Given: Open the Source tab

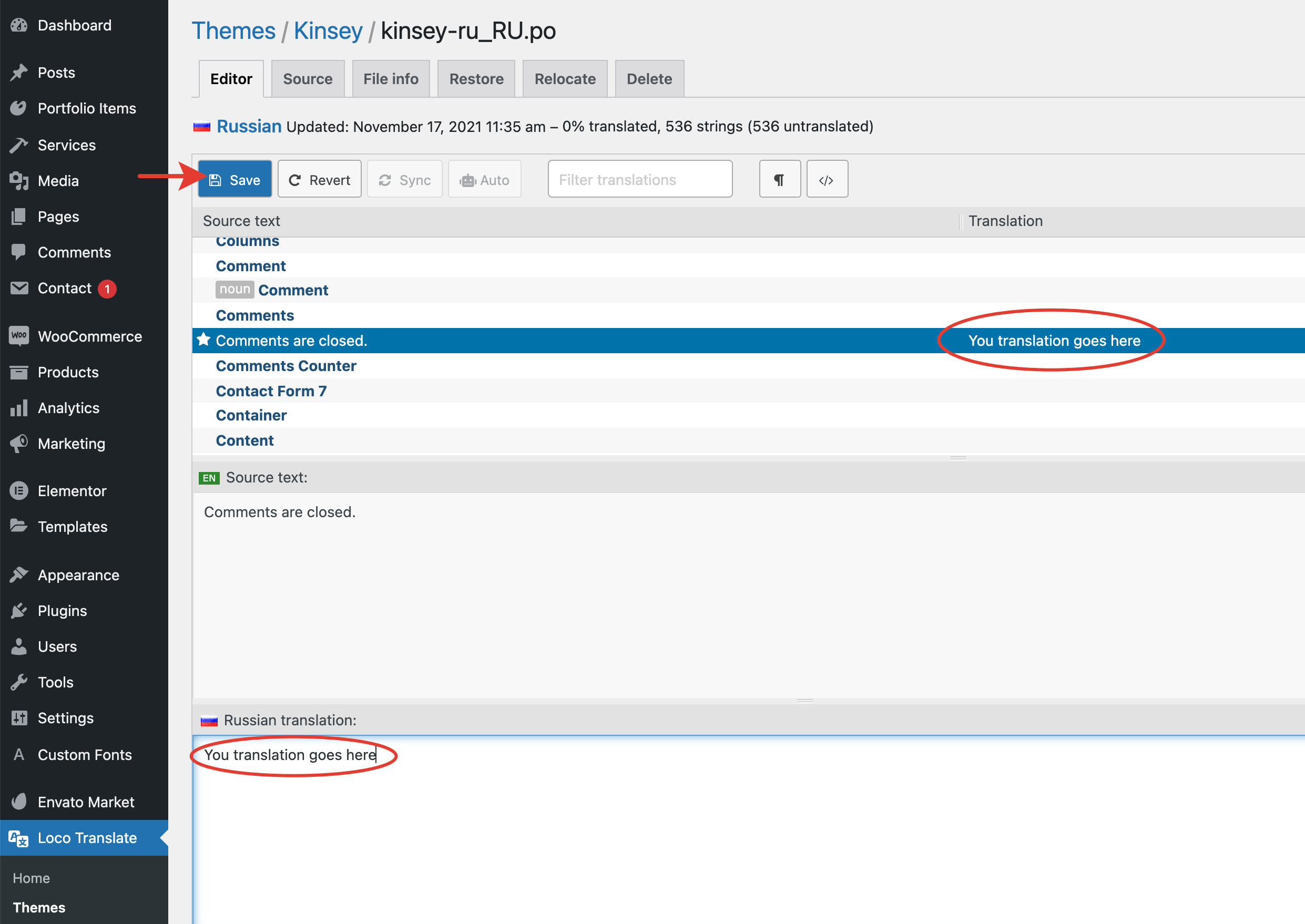Looking at the screenshot, I should point(308,79).
